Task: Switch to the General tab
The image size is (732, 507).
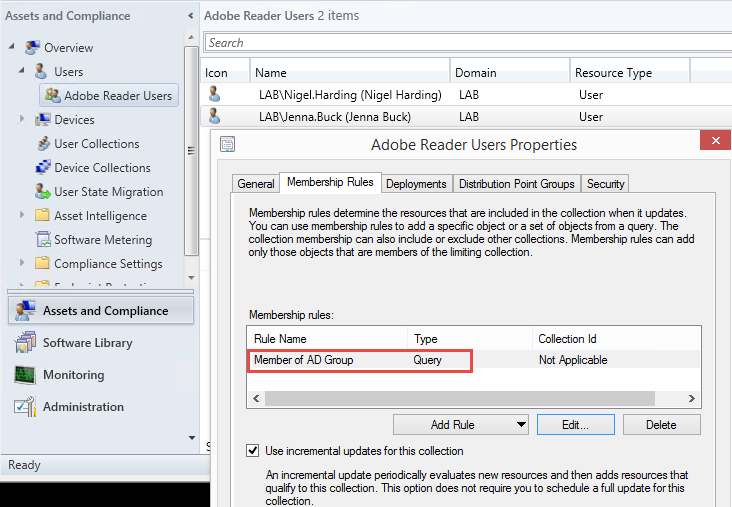Action: 255,183
